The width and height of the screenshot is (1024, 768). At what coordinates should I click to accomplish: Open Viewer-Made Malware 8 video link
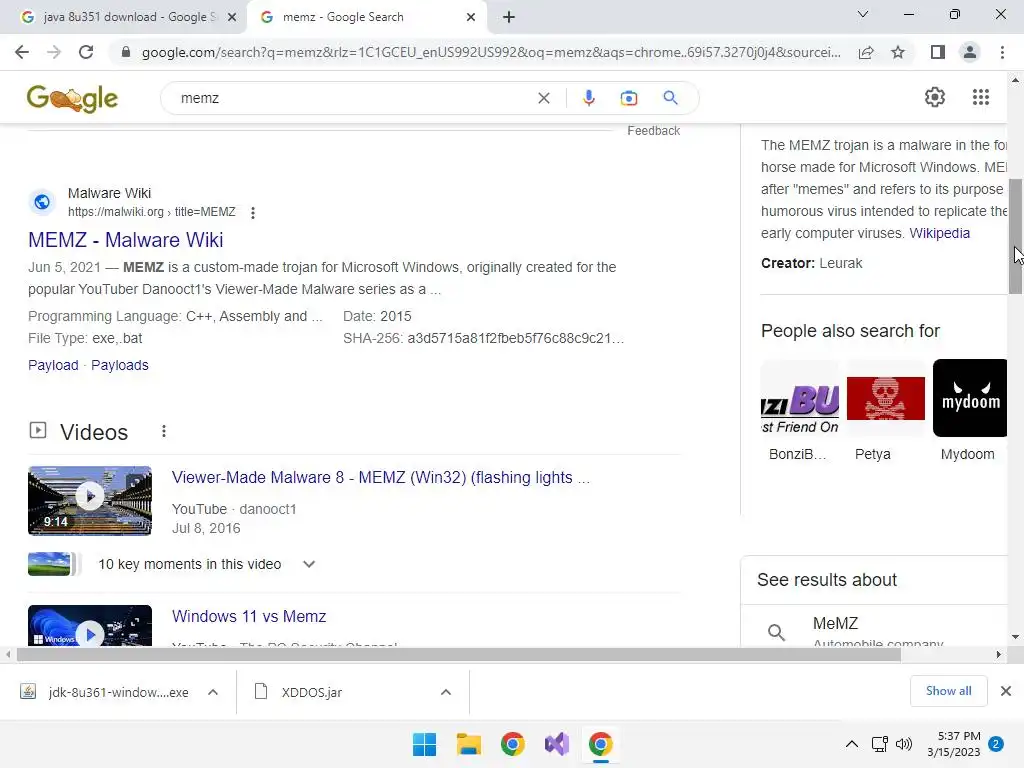coord(381,477)
